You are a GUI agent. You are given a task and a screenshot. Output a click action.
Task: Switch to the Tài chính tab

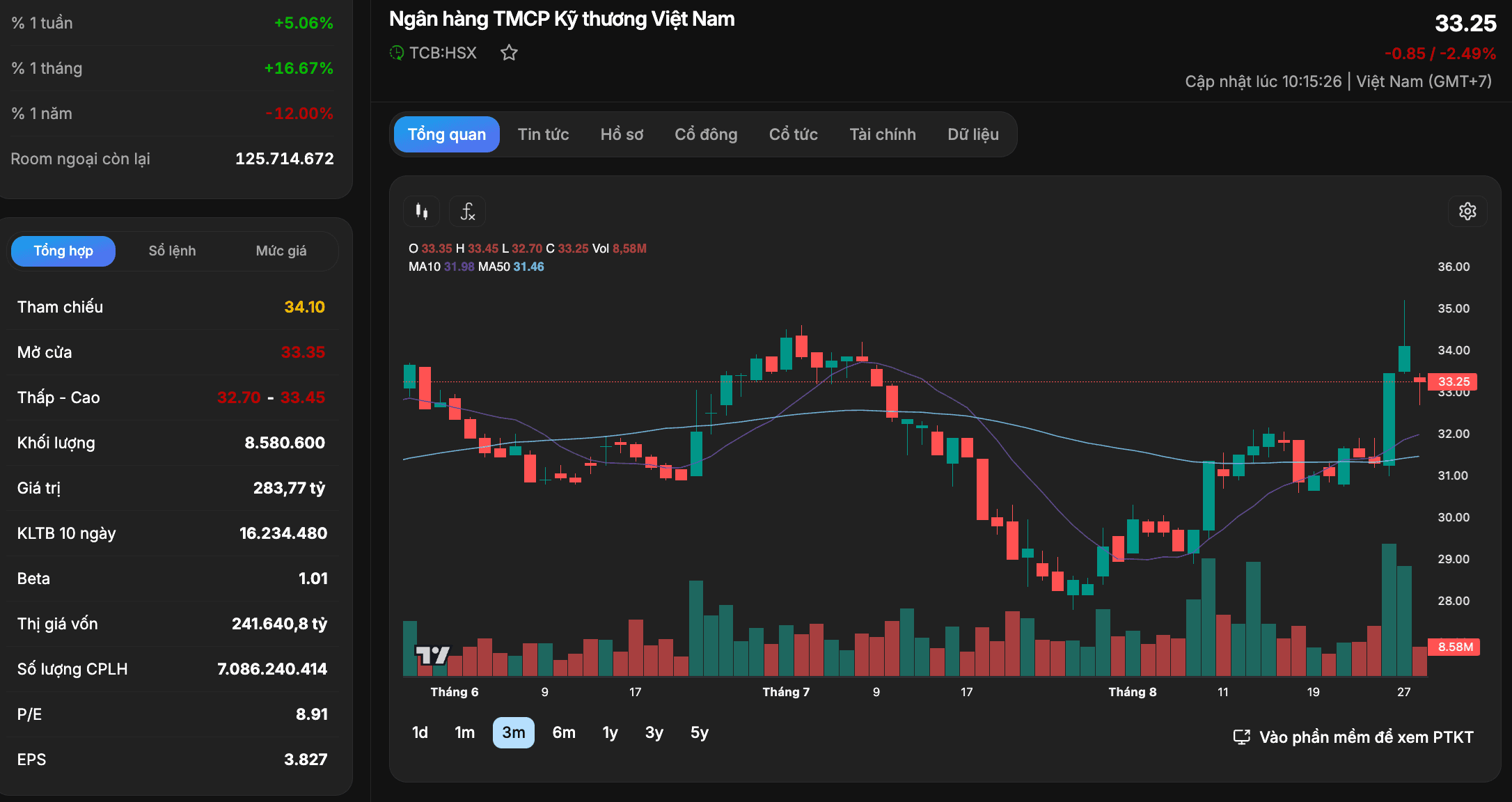tap(883, 134)
